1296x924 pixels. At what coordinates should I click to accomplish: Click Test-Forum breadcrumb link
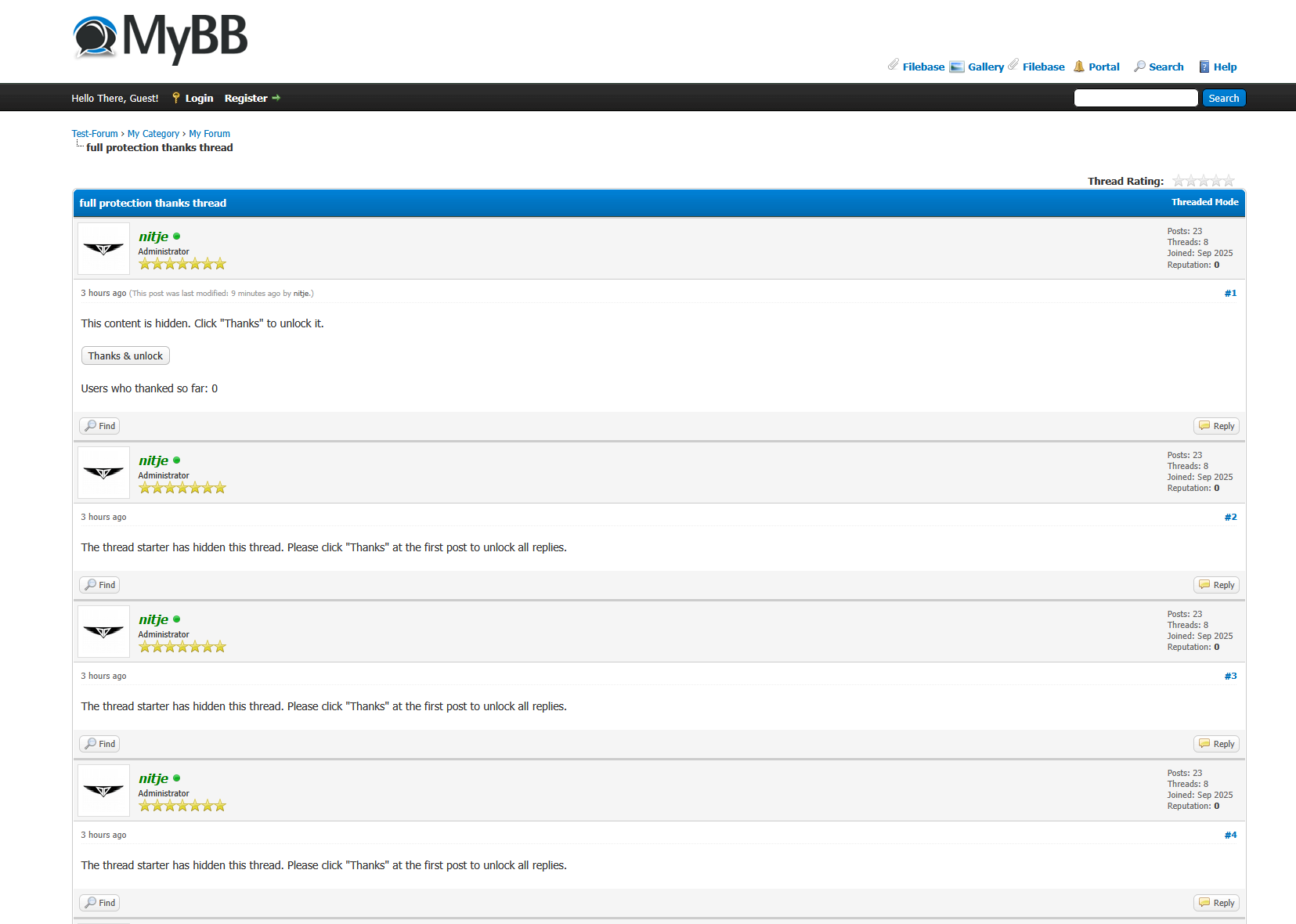pyautogui.click(x=95, y=134)
